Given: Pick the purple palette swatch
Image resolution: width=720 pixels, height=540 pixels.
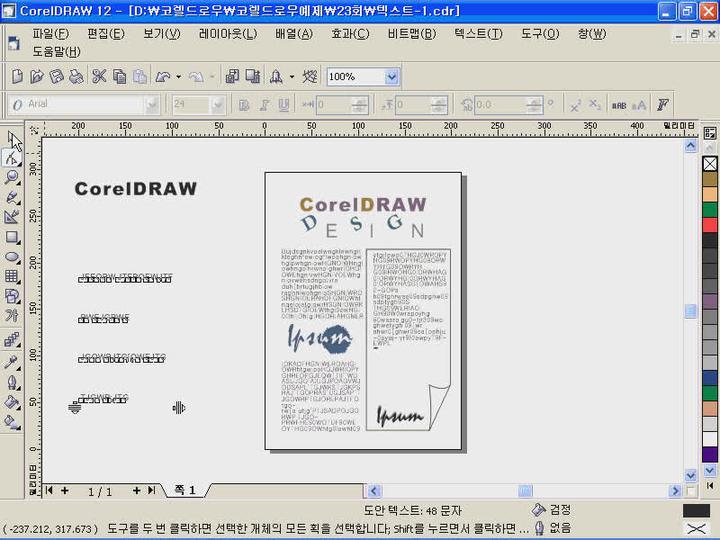Looking at the screenshot, I should click(x=710, y=455).
